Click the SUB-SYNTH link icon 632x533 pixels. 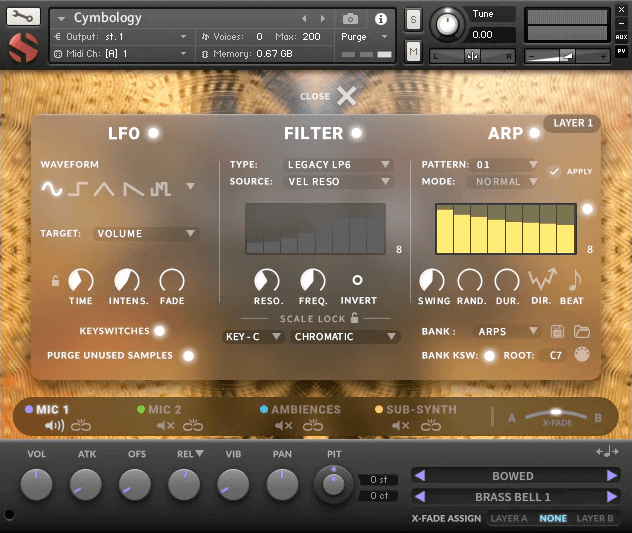431,425
